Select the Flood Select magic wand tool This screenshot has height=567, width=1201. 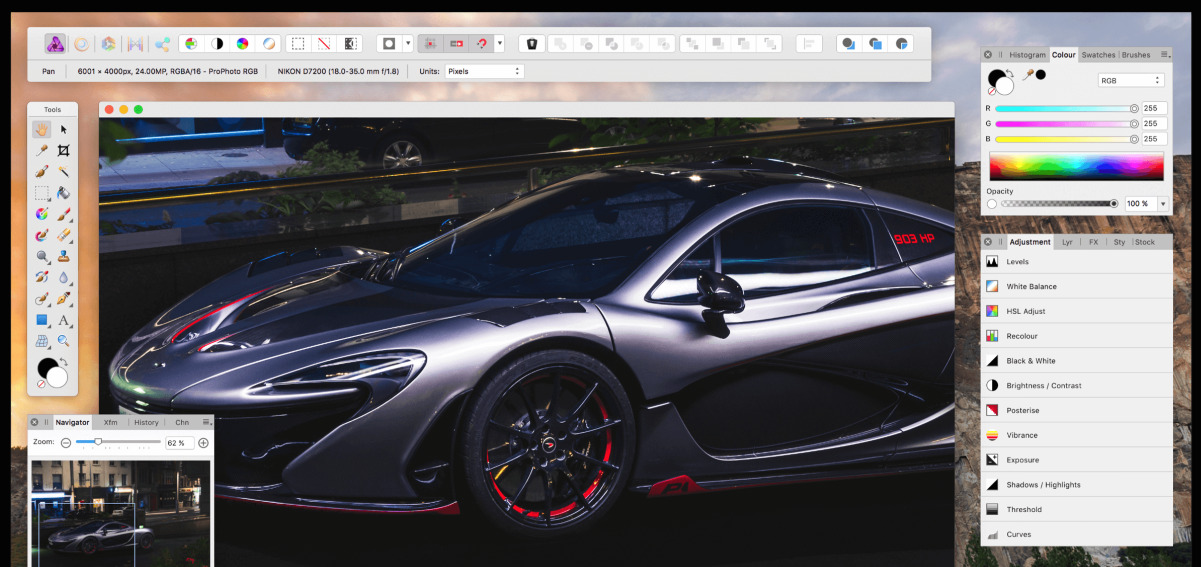coord(64,172)
